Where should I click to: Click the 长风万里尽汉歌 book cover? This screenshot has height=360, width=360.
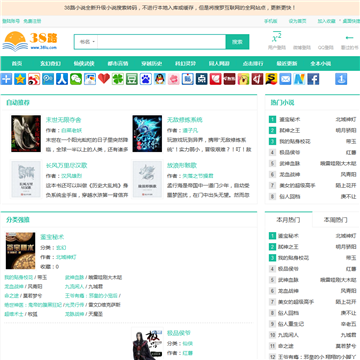pos(26,179)
